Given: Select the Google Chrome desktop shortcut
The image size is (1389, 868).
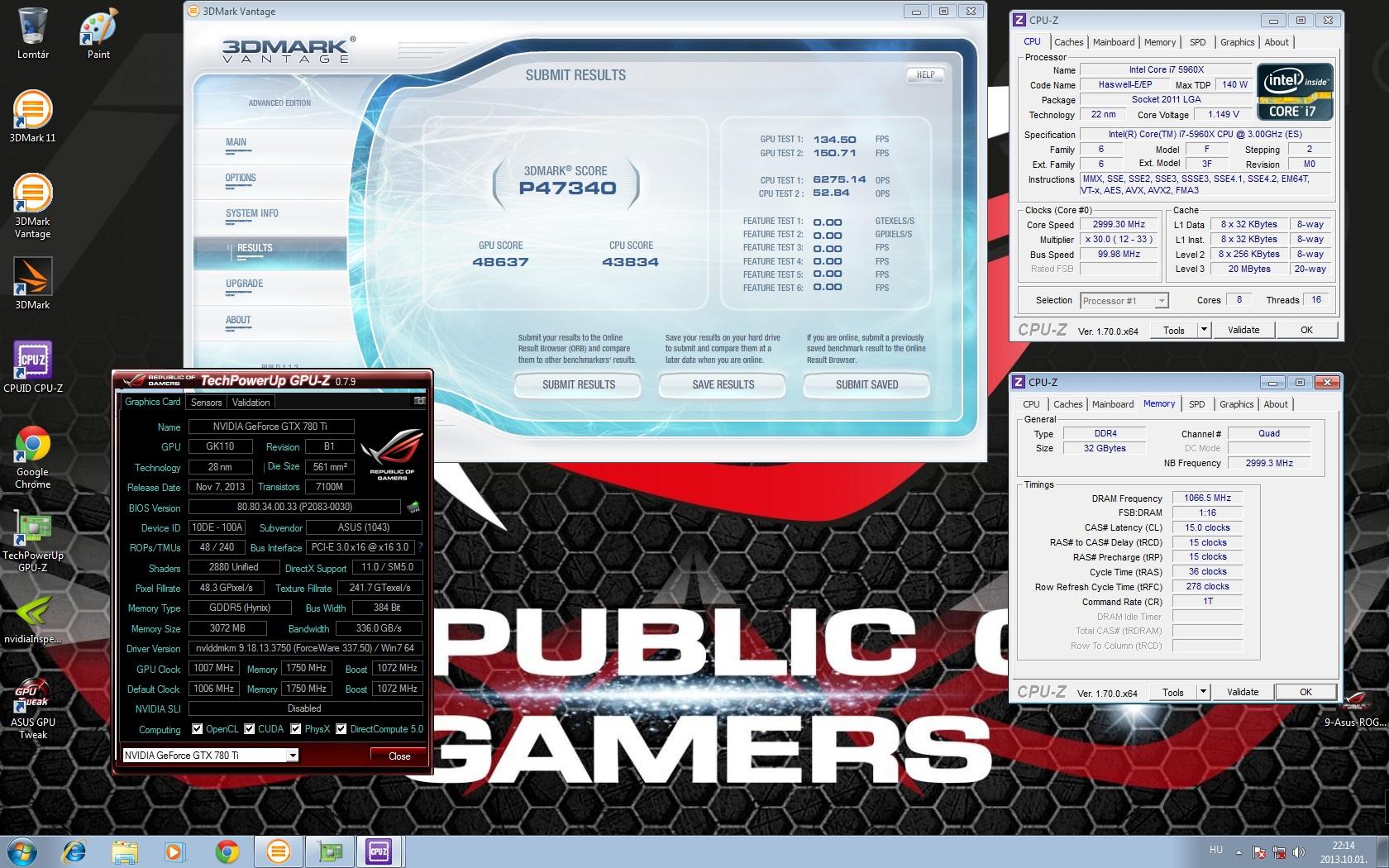Looking at the screenshot, I should tap(33, 458).
